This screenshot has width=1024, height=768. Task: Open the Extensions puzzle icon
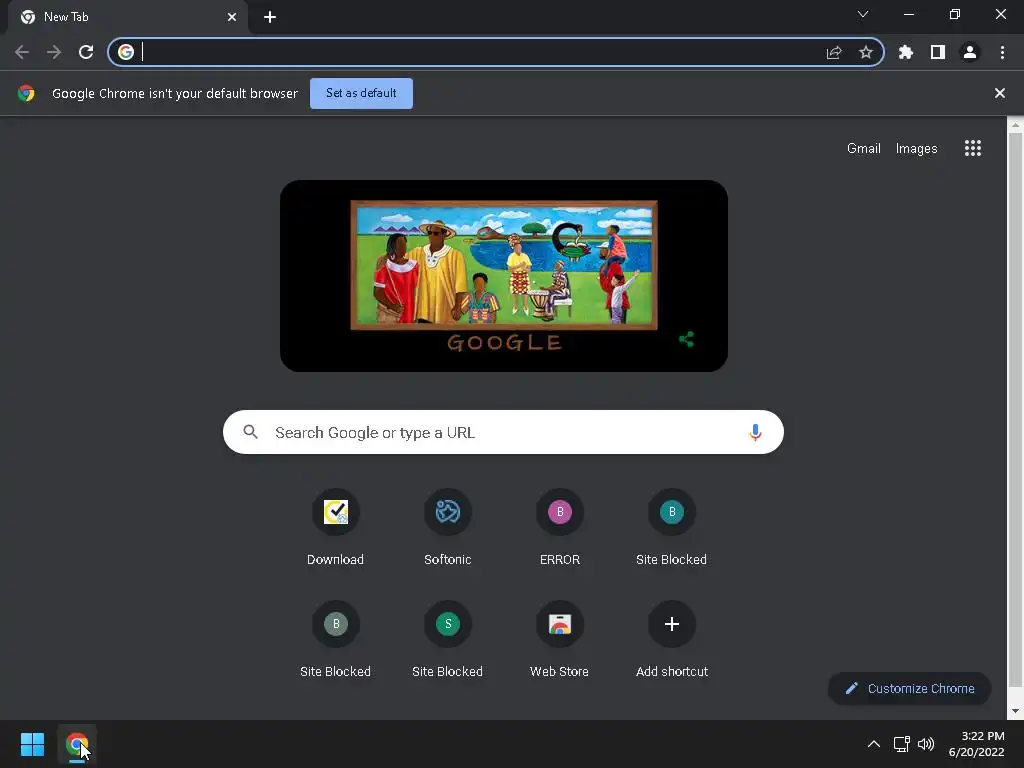point(905,52)
